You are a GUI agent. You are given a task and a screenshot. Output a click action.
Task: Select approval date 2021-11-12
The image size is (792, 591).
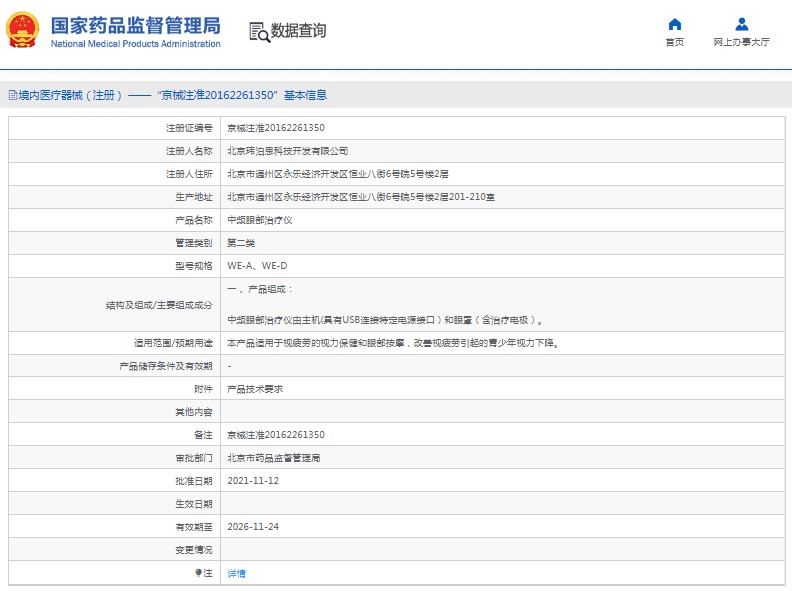(253, 480)
